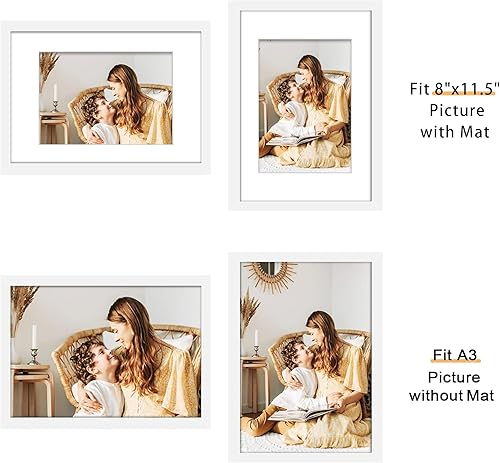Viewport: 500px width, 463px height.
Task: Click the wooden stool in bottom-left photo
Action: point(33,390)
